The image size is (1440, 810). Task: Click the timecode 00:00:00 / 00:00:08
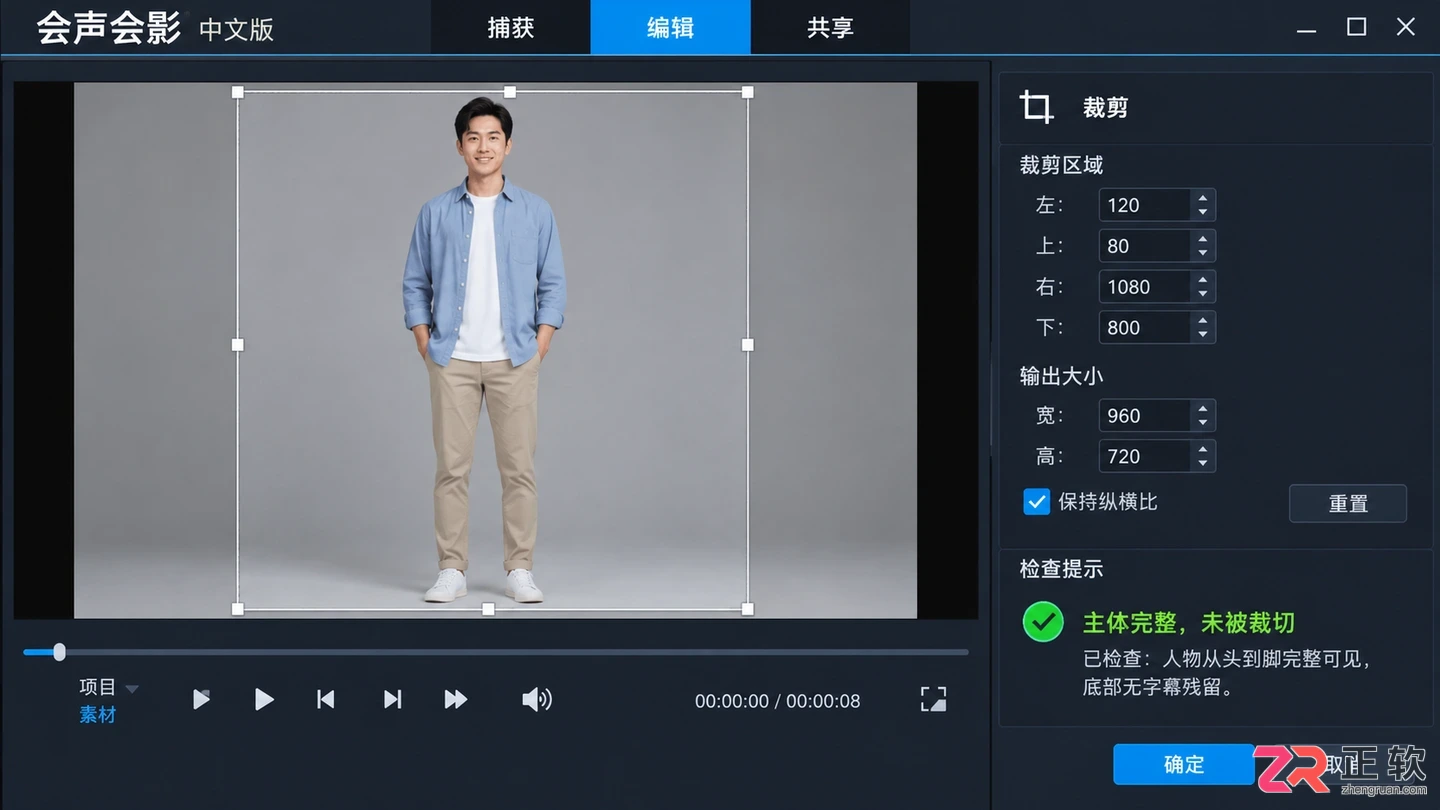click(x=777, y=701)
